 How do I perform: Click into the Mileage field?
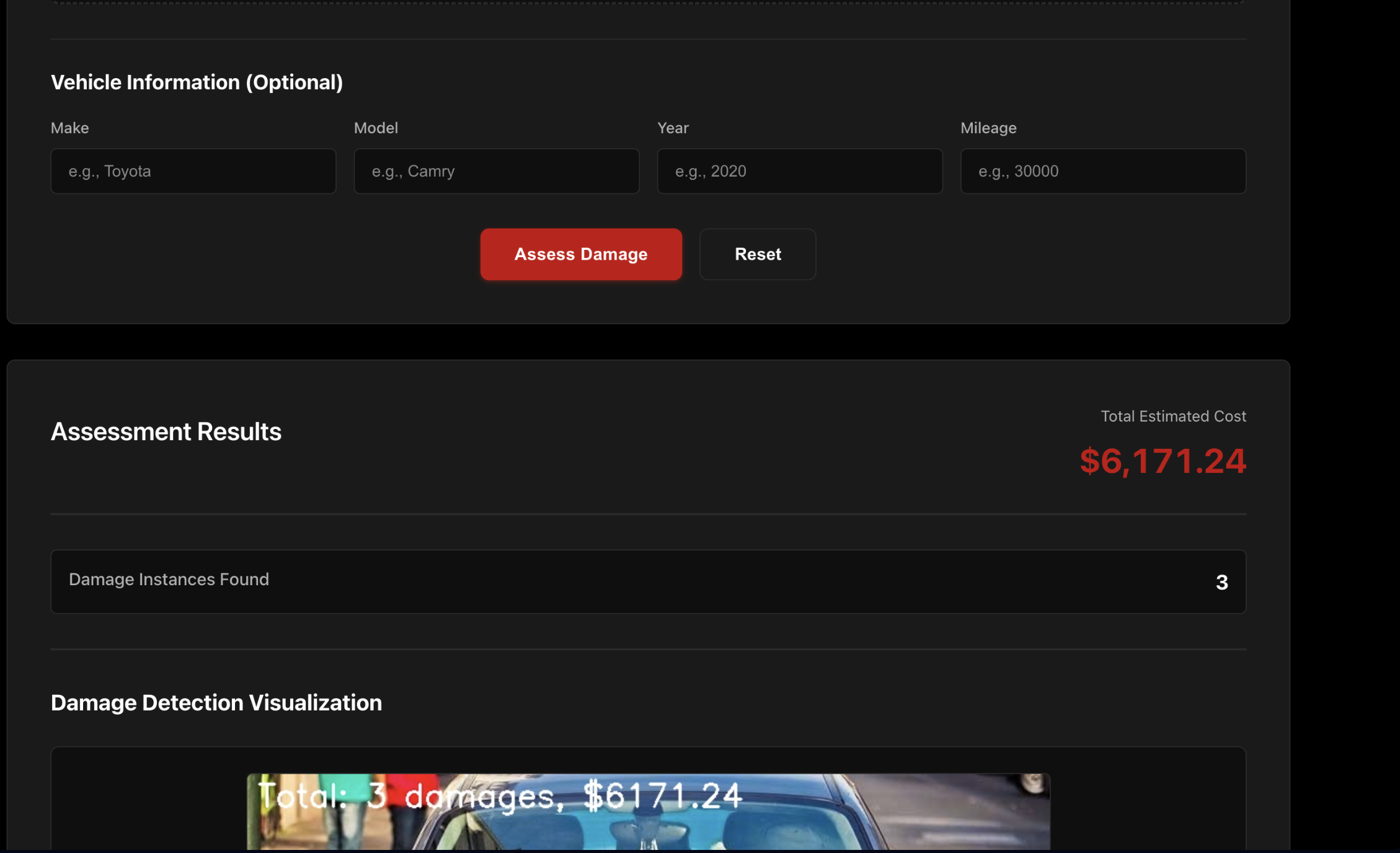[1102, 171]
